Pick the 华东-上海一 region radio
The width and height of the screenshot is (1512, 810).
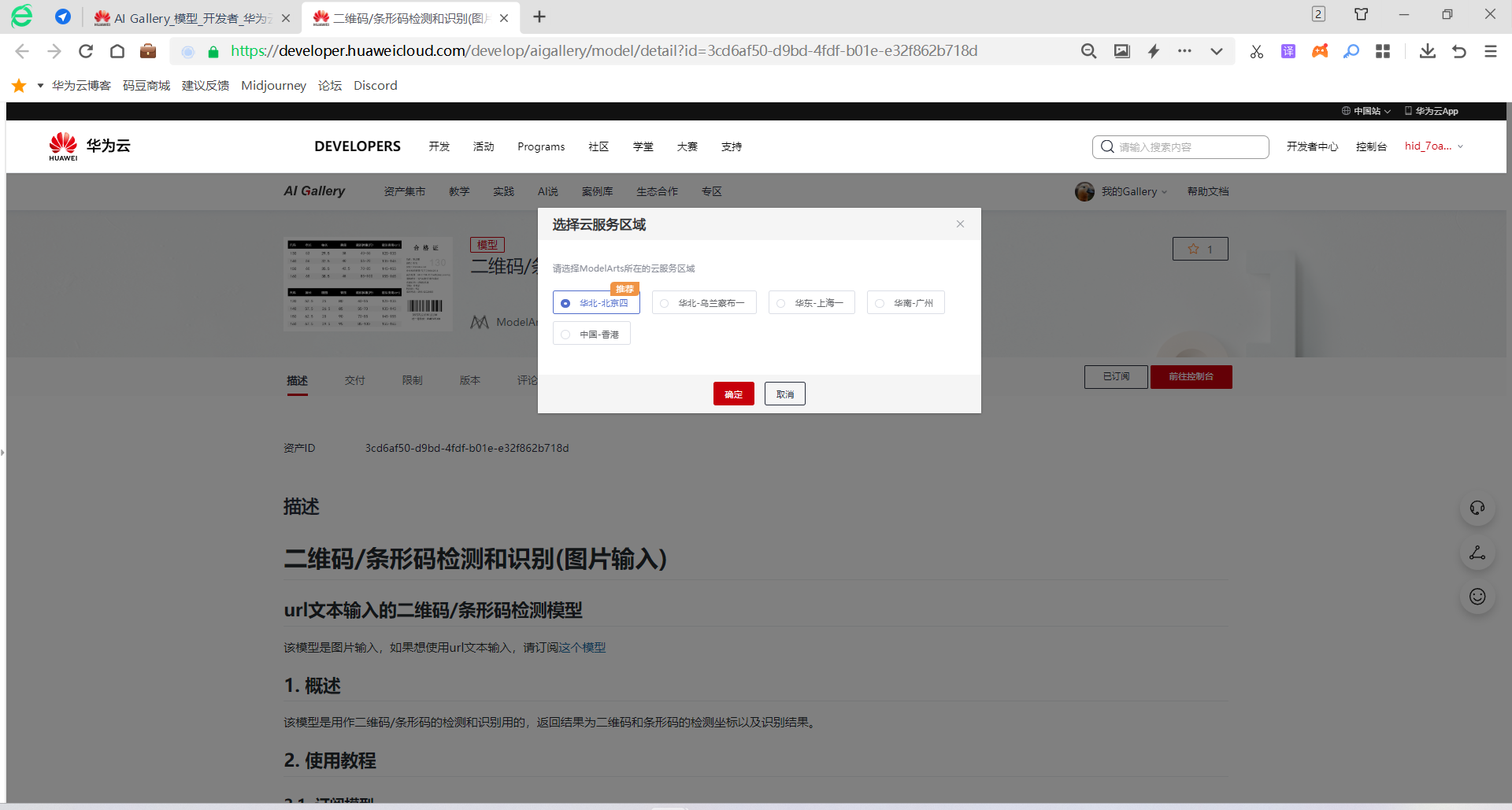(812, 303)
